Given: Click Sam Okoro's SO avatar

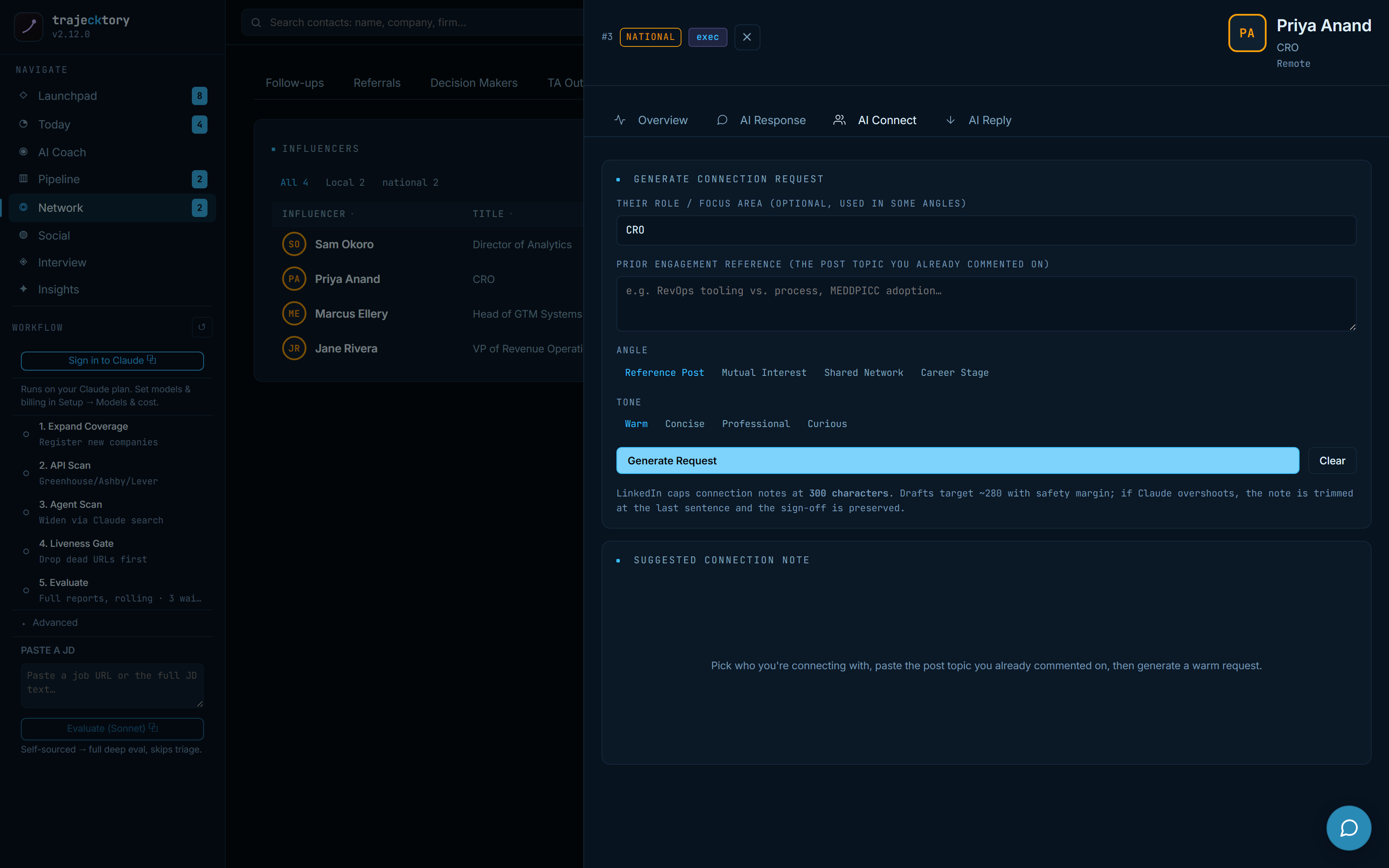Looking at the screenshot, I should point(294,244).
